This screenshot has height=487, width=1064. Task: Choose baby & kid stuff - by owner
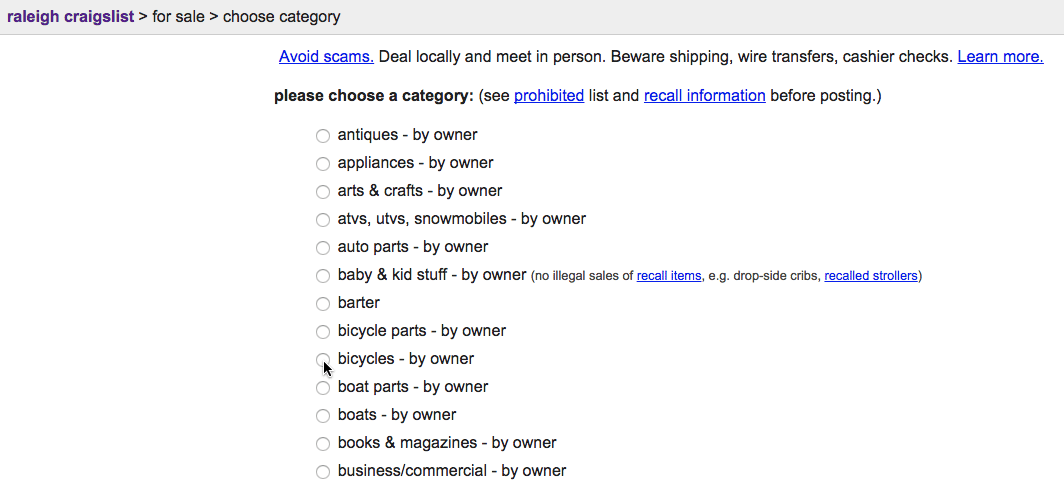(x=323, y=275)
